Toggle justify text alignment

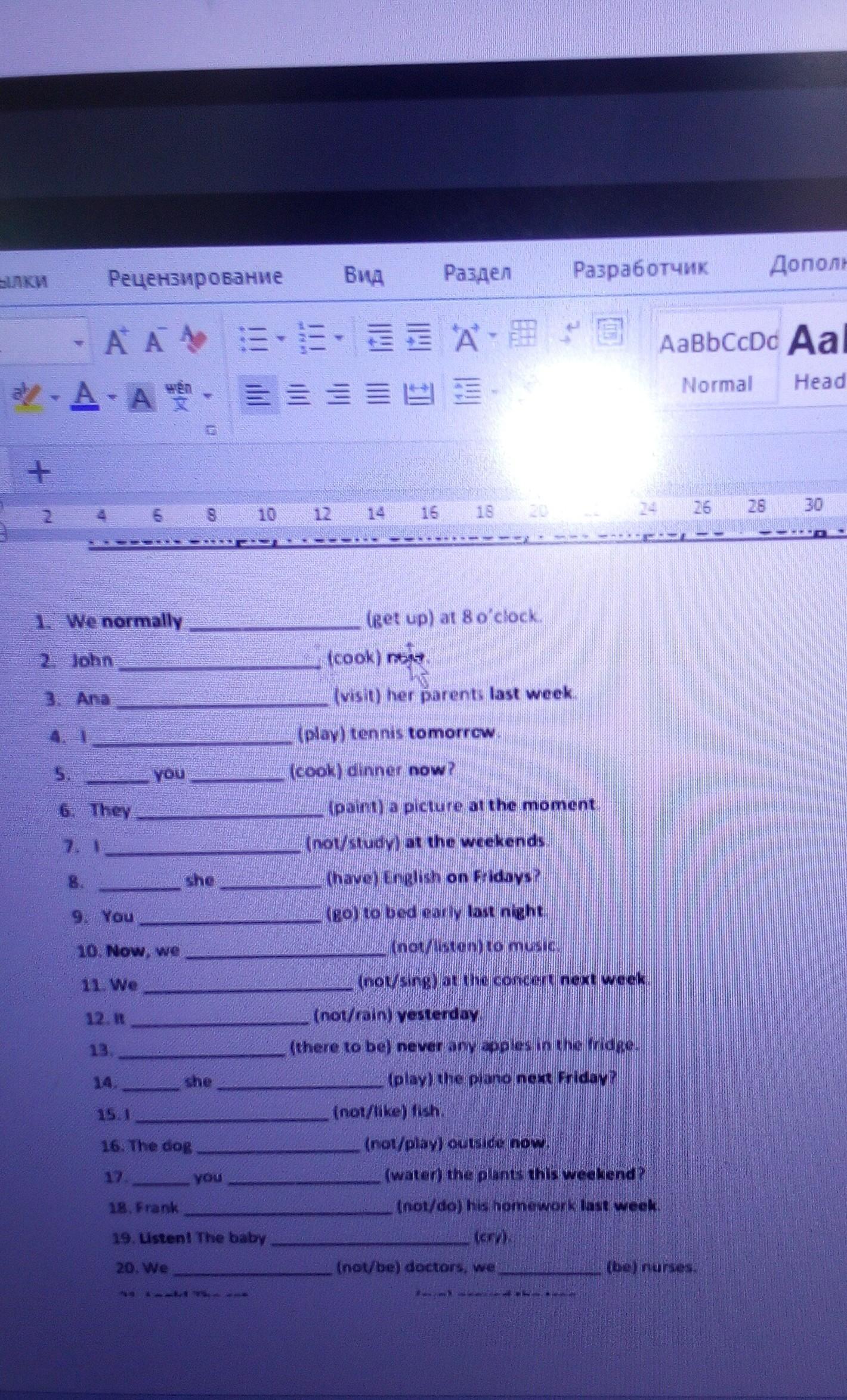coord(377,393)
